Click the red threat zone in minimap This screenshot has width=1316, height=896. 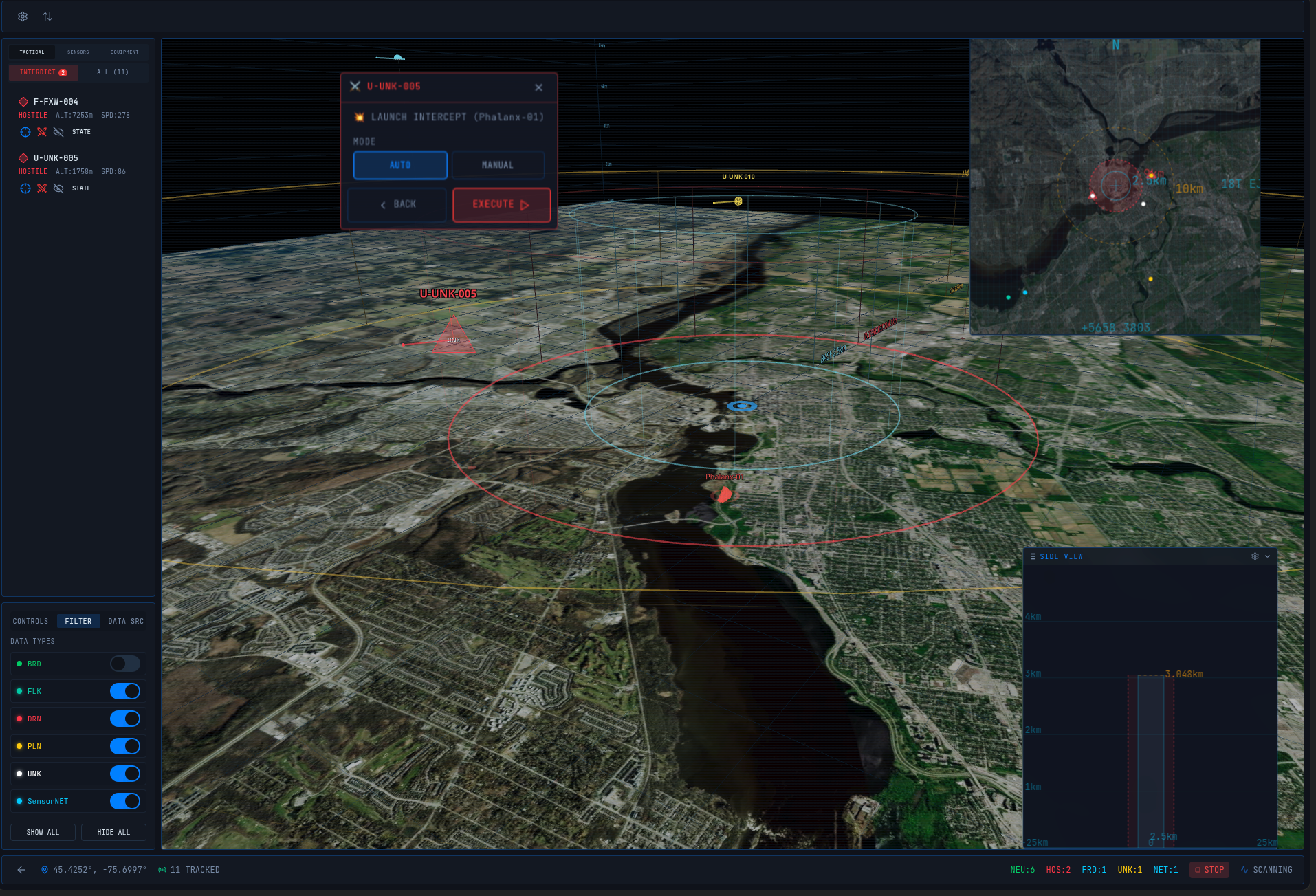coord(1115,185)
